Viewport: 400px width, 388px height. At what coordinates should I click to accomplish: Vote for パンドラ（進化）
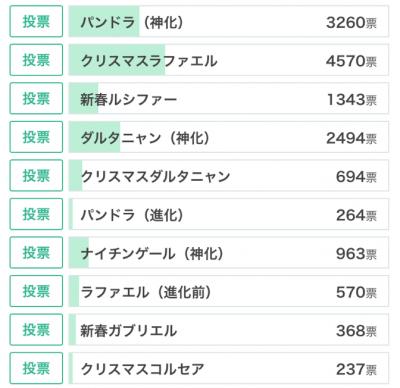36,214
